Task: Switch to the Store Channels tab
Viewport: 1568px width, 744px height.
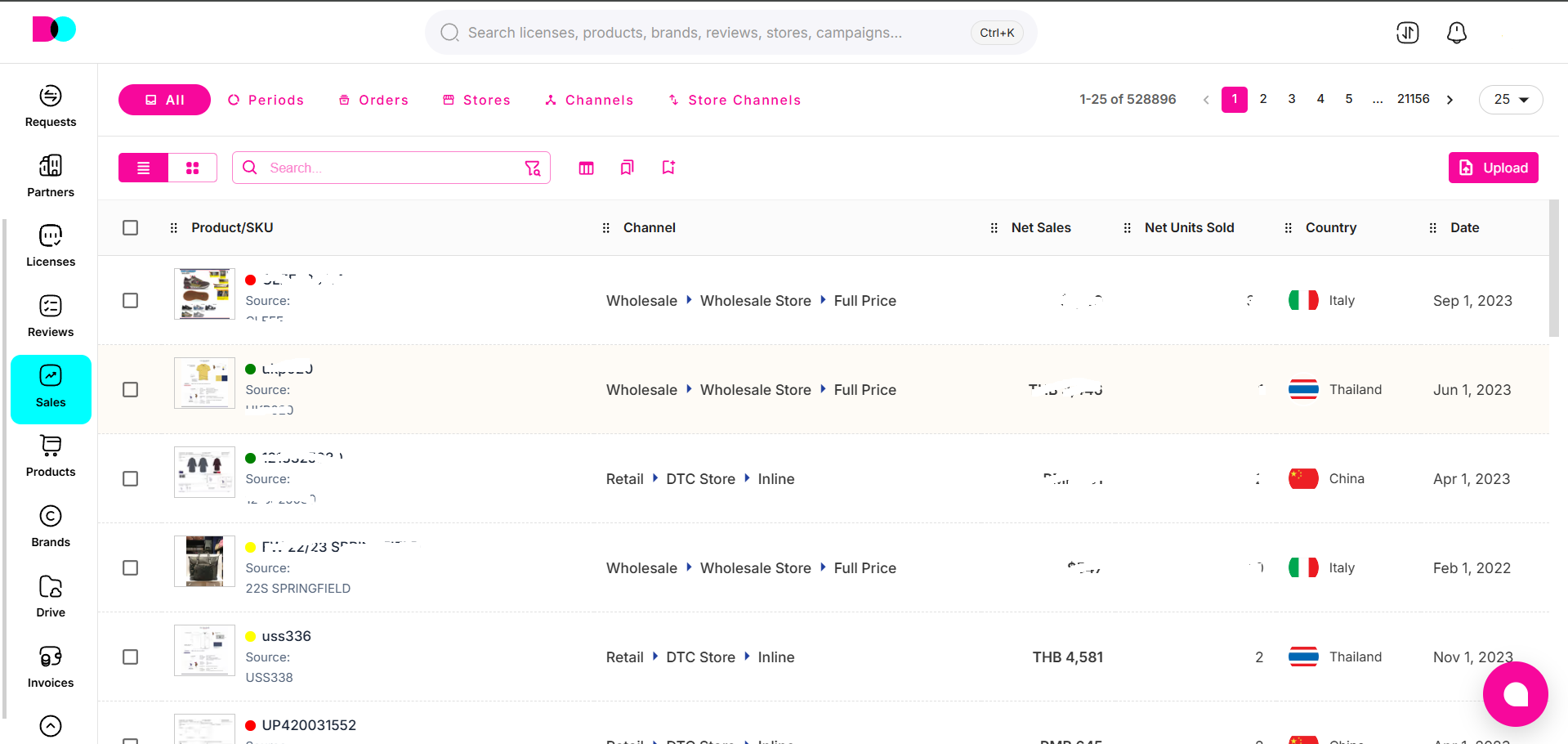Action: (735, 100)
